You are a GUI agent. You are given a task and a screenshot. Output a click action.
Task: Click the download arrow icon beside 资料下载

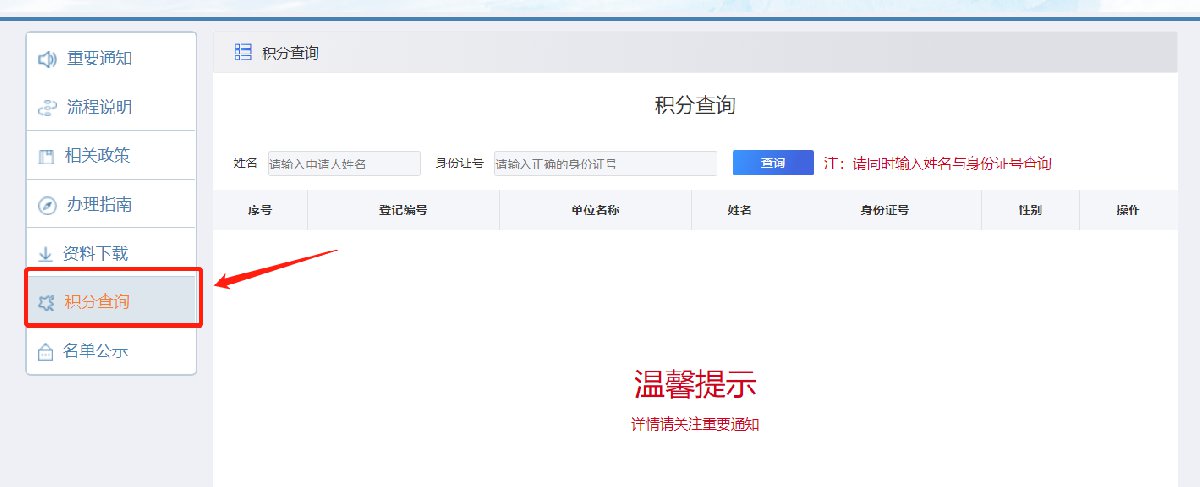(45, 254)
